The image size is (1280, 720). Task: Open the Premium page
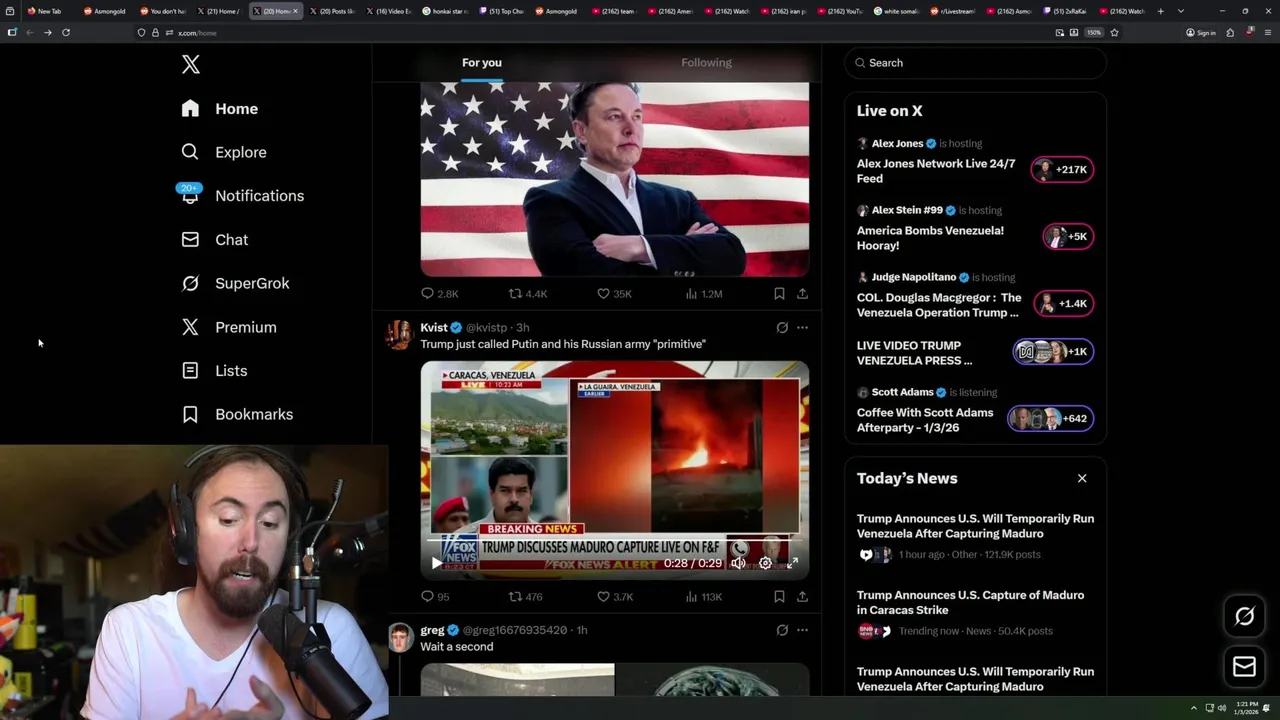click(229, 327)
